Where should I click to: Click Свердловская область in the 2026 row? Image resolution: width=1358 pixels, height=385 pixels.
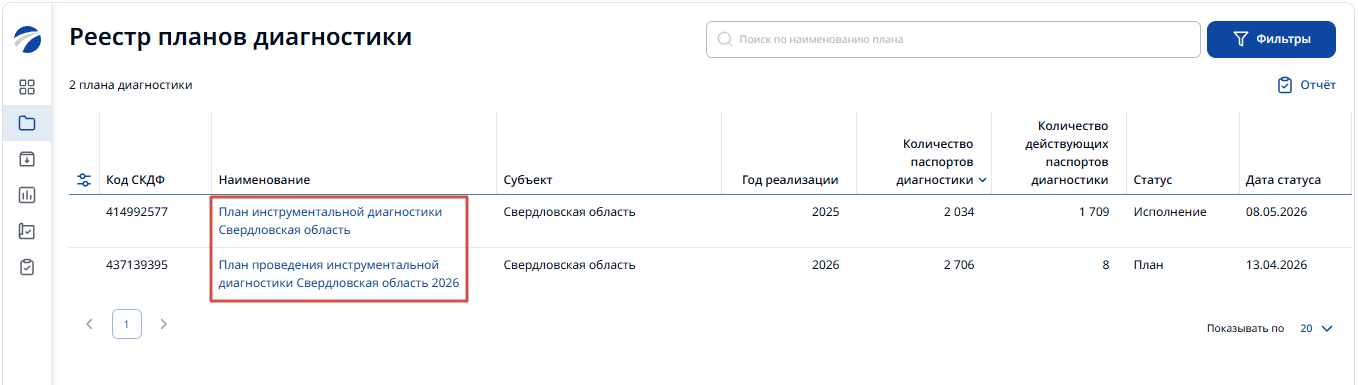[x=569, y=265]
